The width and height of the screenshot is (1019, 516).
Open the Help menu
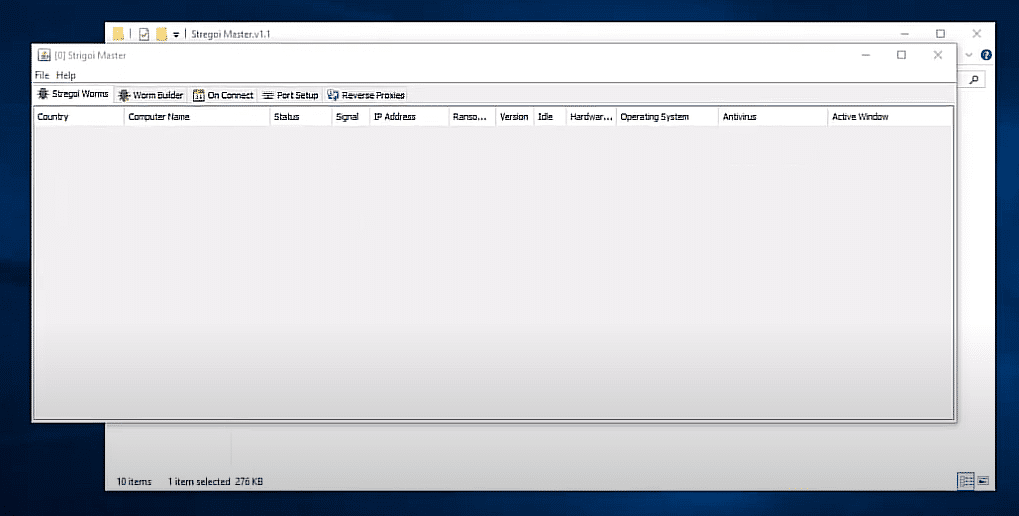pyautogui.click(x=66, y=75)
